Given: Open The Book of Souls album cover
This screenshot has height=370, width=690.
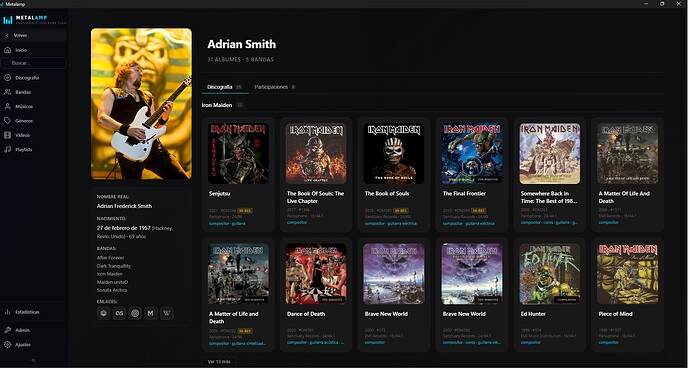Looking at the screenshot, I should click(x=394, y=153).
